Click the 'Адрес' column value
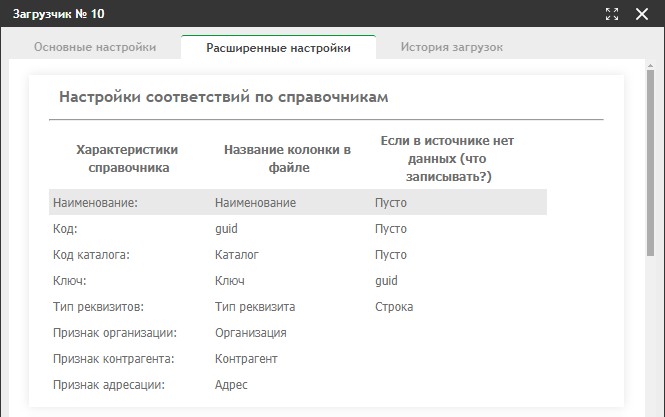The image size is (665, 417). tap(231, 385)
